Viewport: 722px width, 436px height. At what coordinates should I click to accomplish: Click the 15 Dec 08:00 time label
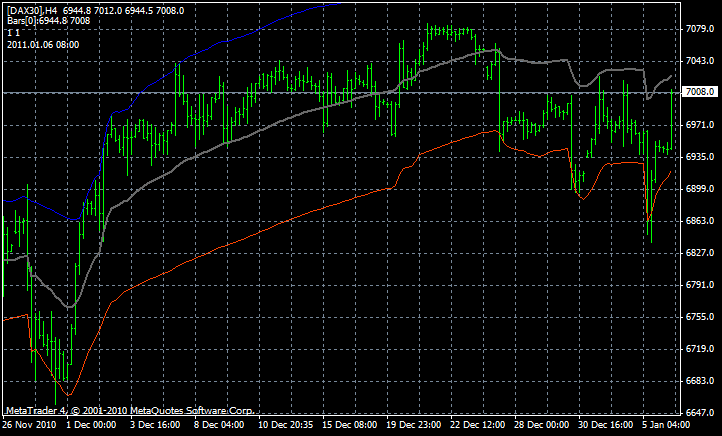coord(349,424)
